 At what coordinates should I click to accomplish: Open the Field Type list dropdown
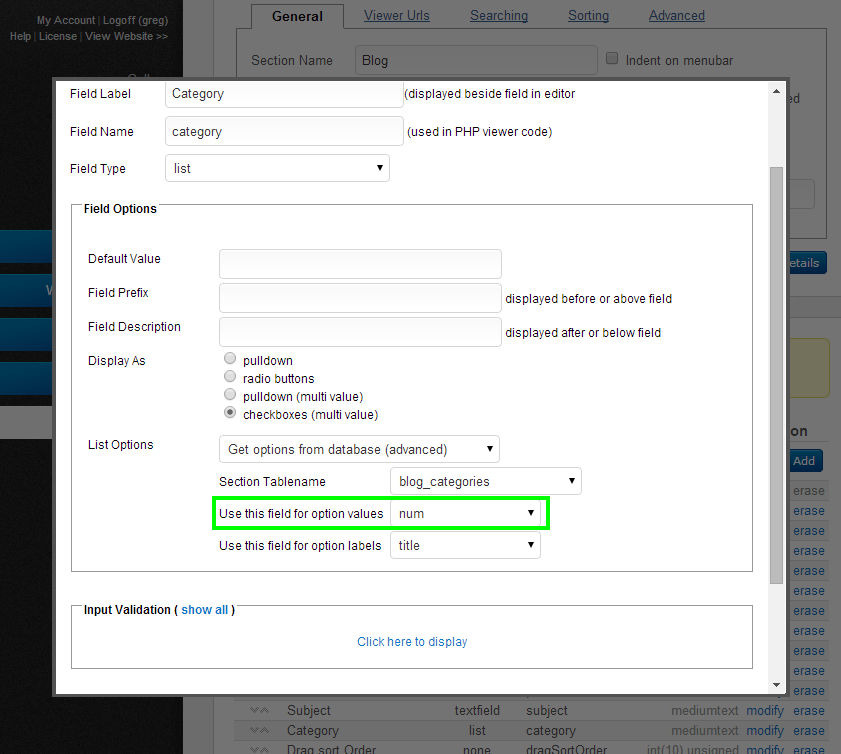[276, 168]
